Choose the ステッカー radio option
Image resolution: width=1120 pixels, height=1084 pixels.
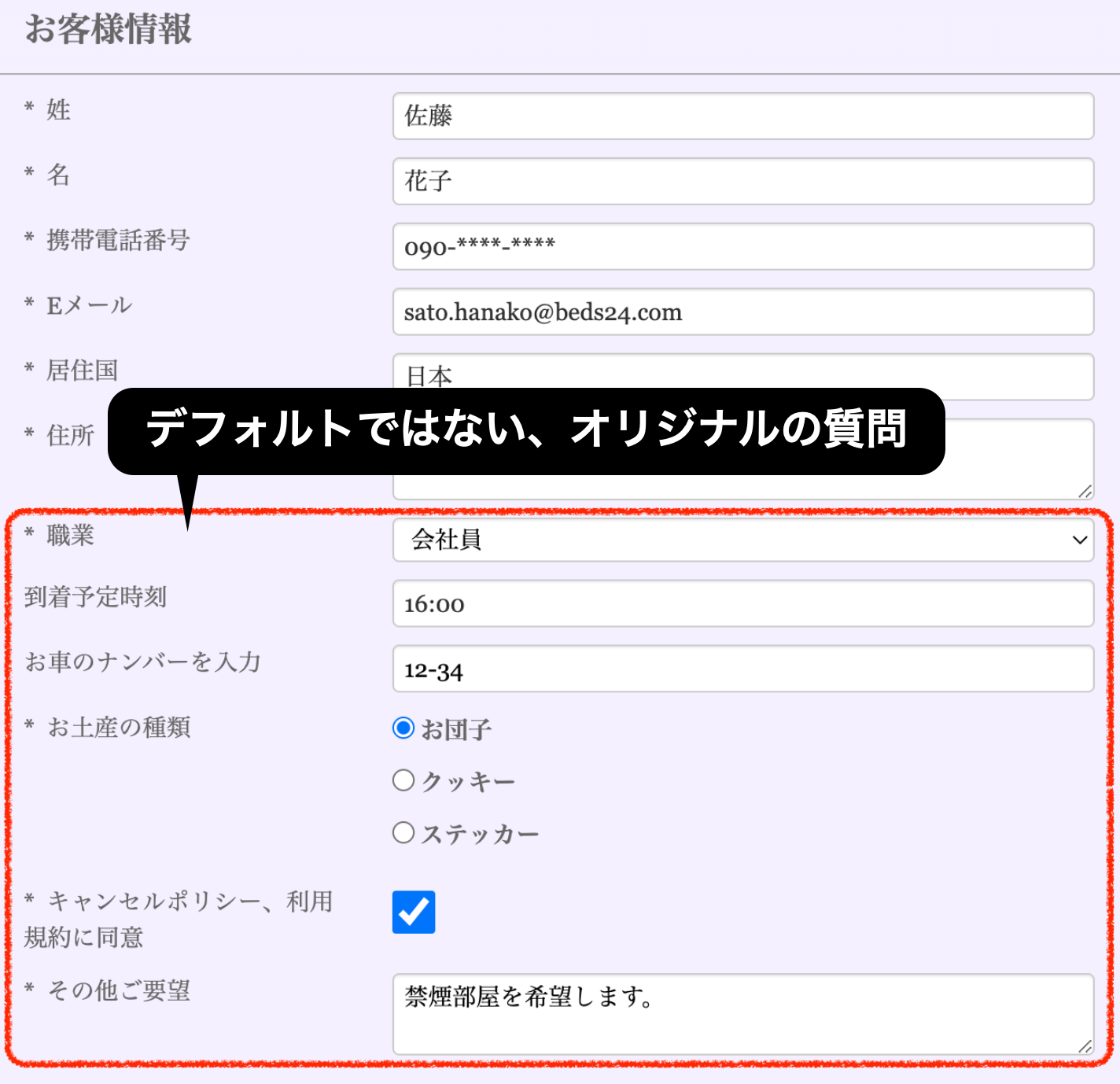[x=403, y=832]
